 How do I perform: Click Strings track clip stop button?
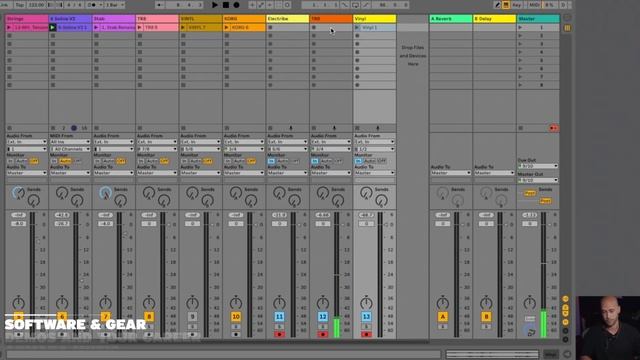tap(9, 128)
